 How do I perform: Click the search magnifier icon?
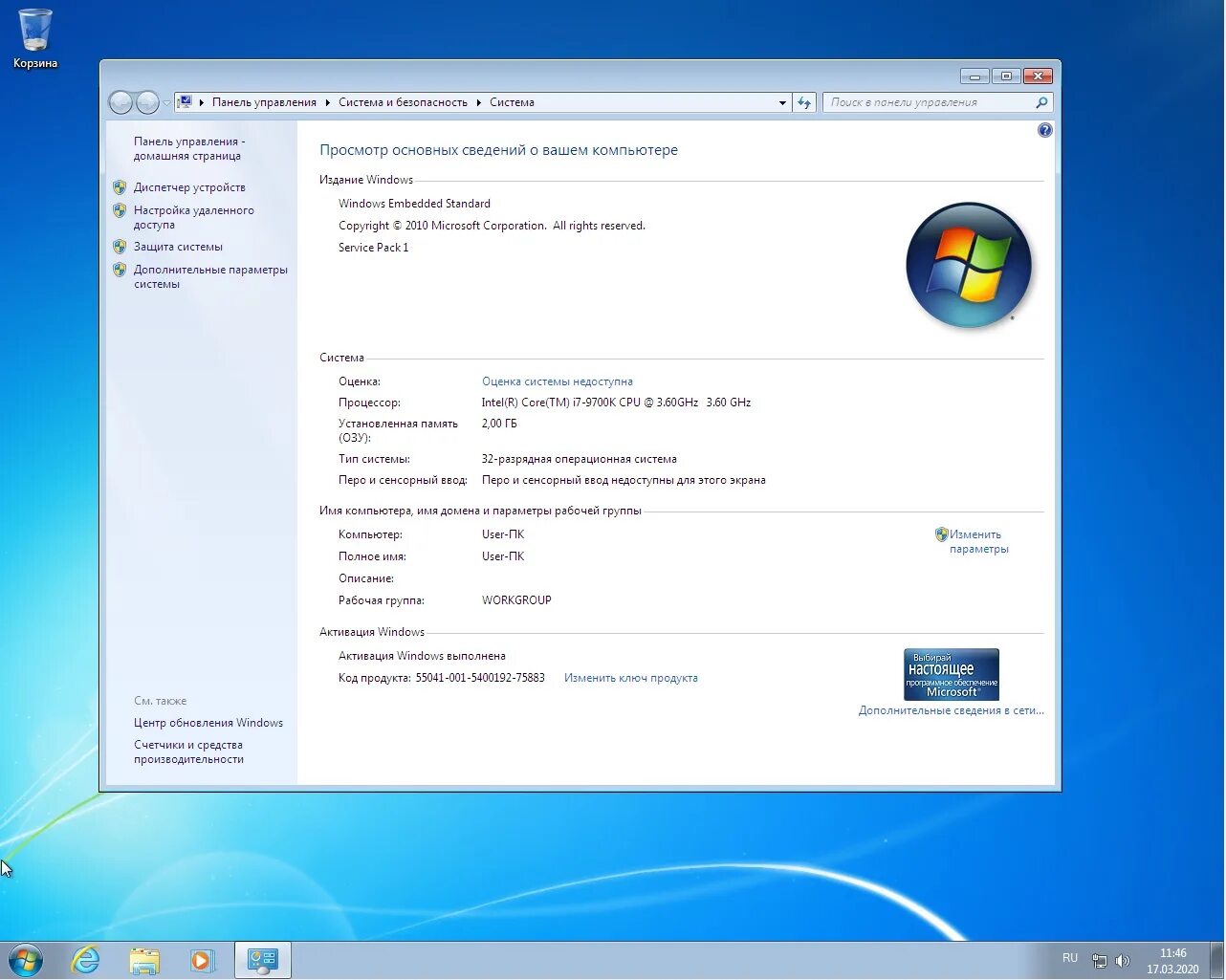[1042, 102]
